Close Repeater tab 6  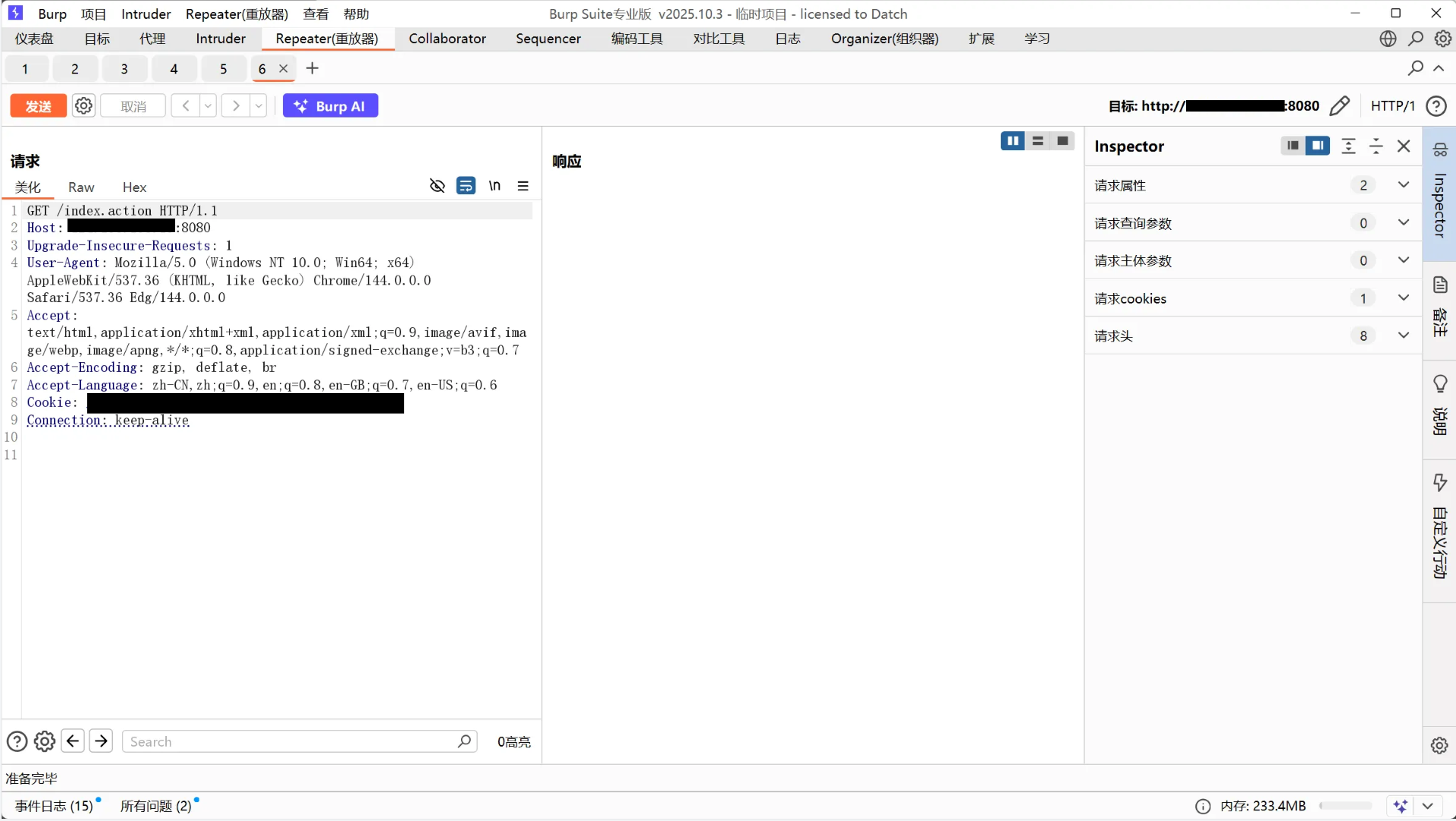(x=284, y=68)
